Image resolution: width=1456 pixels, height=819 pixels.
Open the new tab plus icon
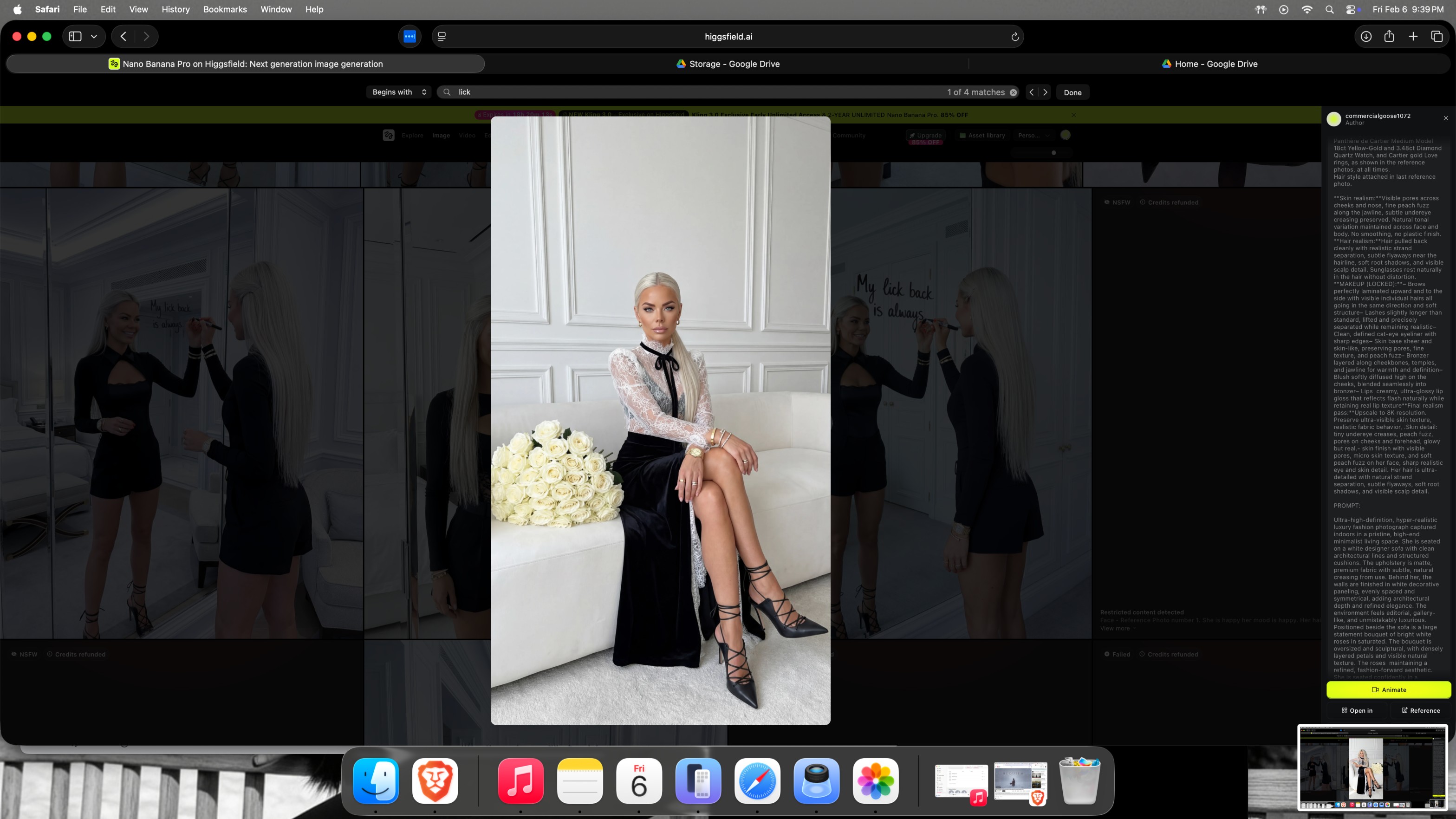[1413, 36]
